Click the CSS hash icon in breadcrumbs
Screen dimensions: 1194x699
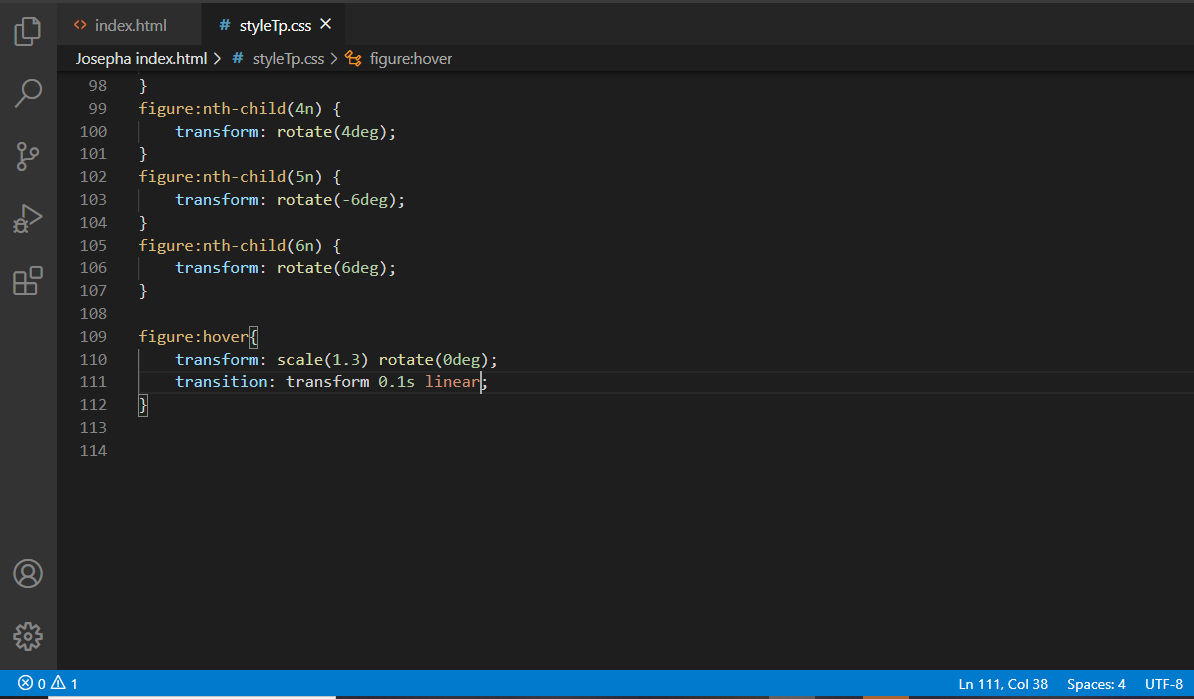tap(238, 59)
